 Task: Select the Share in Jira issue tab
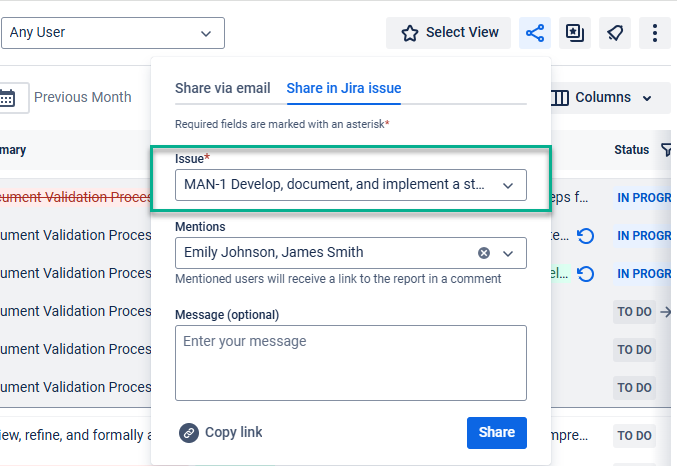[x=343, y=88]
